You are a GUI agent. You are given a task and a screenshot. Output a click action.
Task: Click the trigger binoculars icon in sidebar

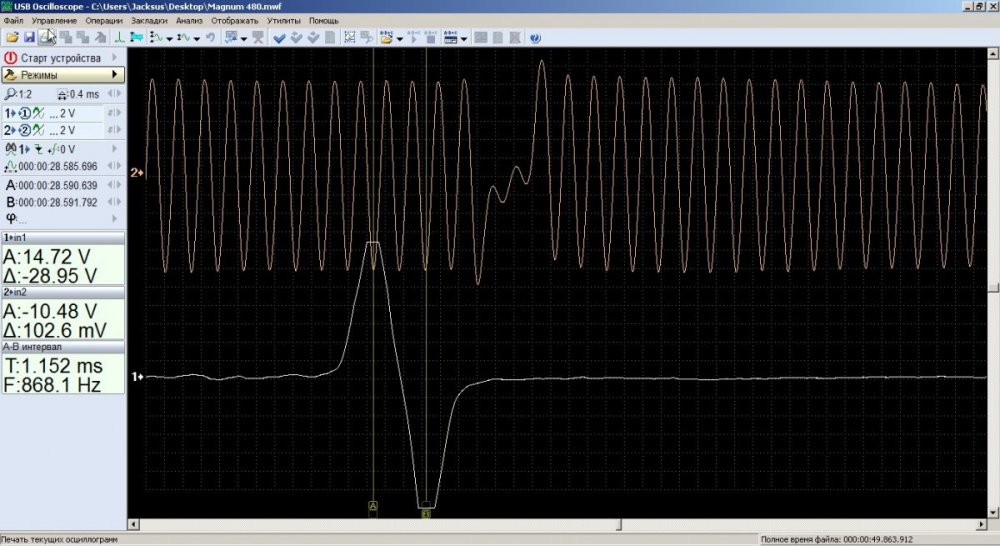(x=10, y=149)
